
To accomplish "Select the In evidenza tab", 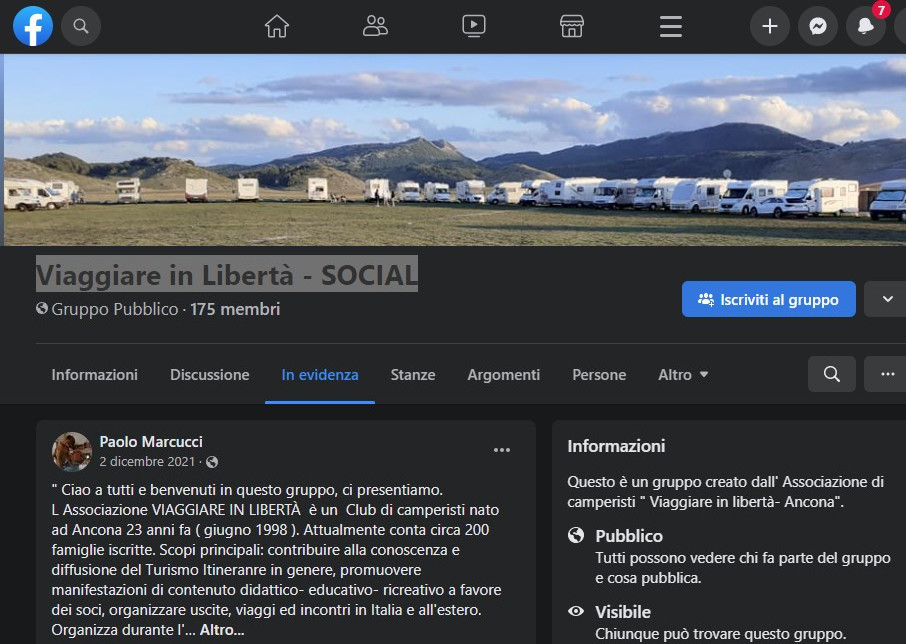I will (x=320, y=375).
